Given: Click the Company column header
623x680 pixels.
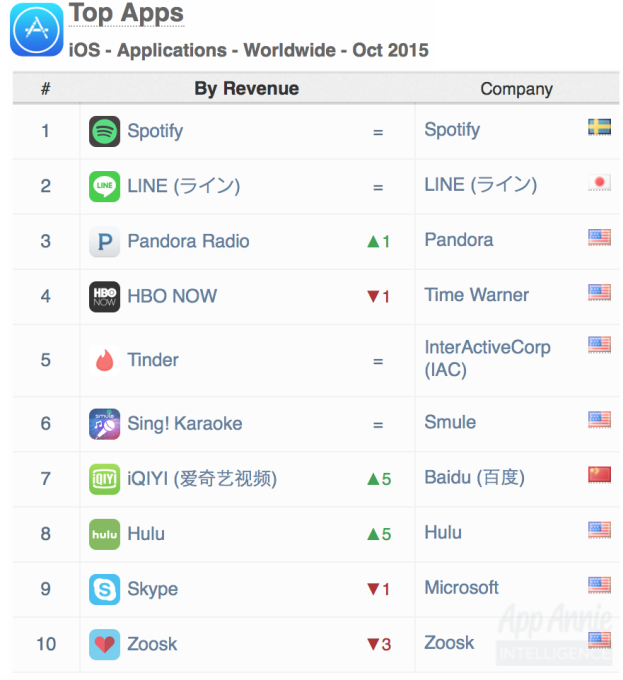Looking at the screenshot, I should click(x=516, y=89).
